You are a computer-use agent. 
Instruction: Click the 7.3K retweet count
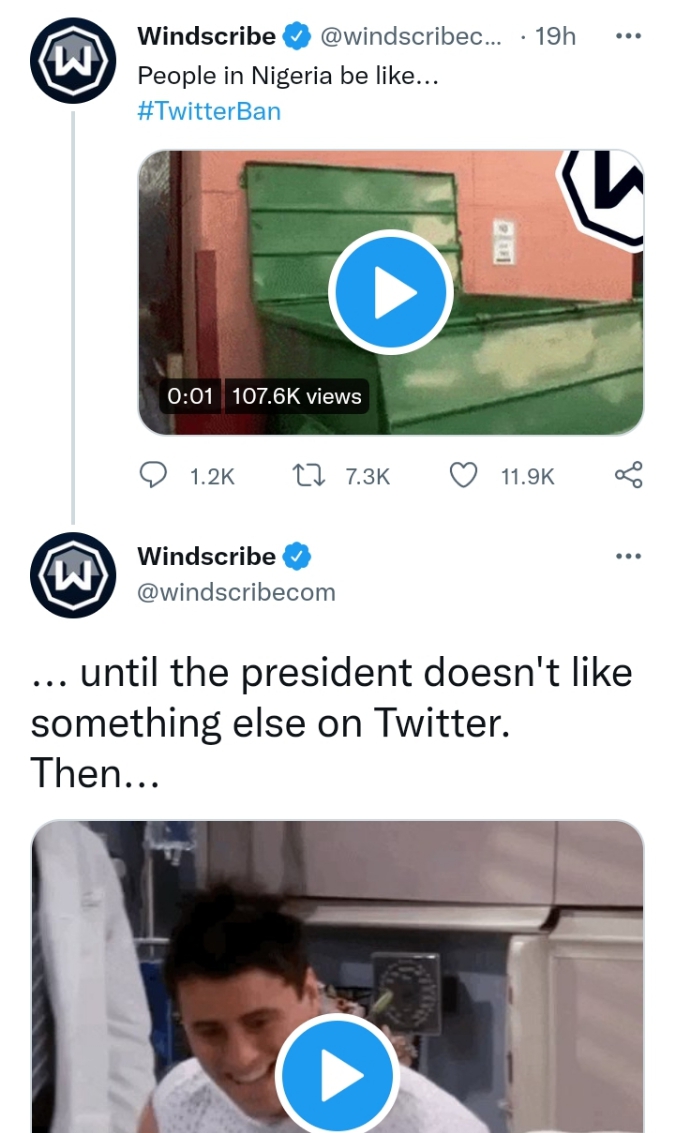367,477
